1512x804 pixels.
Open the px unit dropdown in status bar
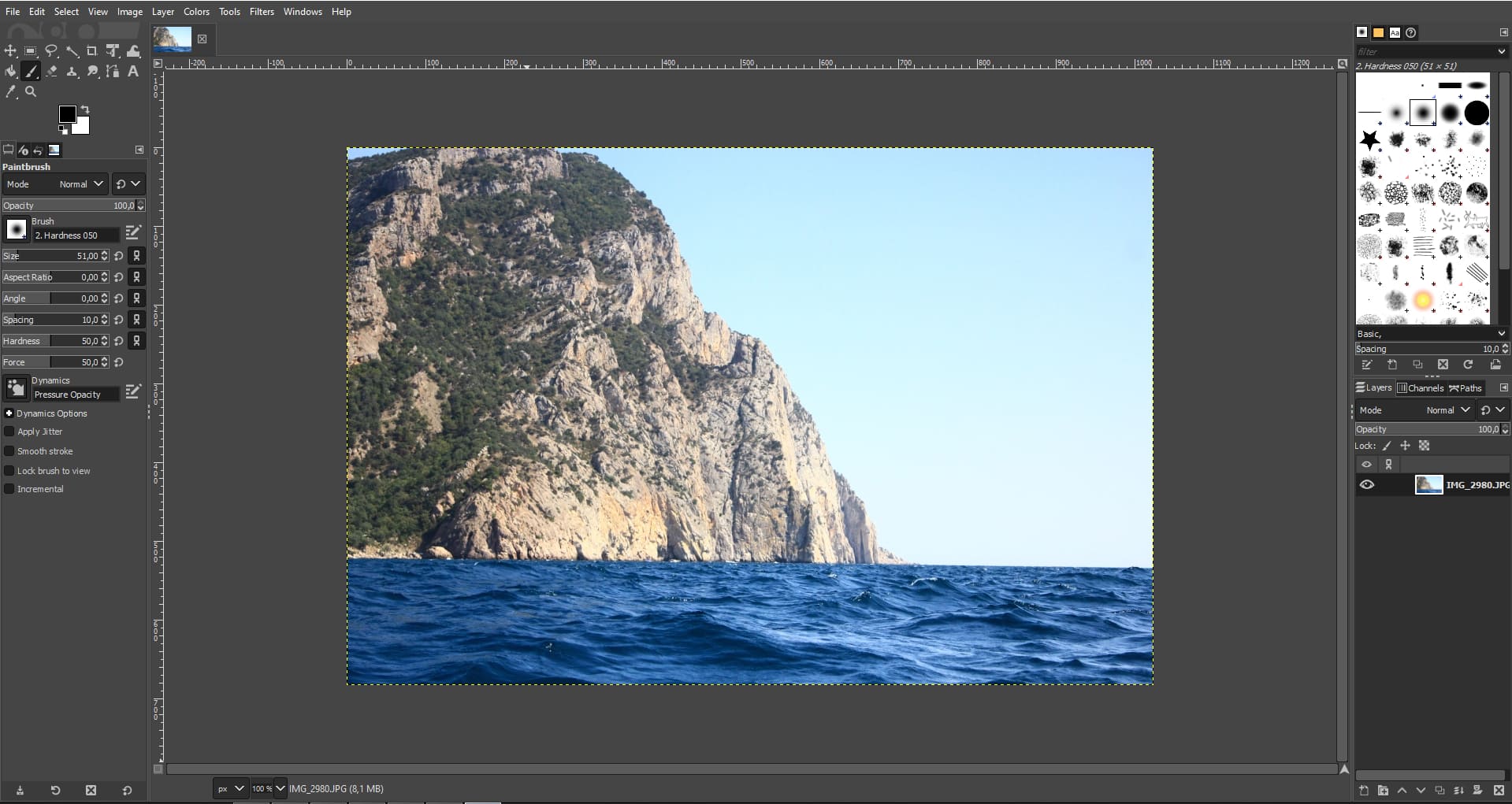tap(230, 788)
